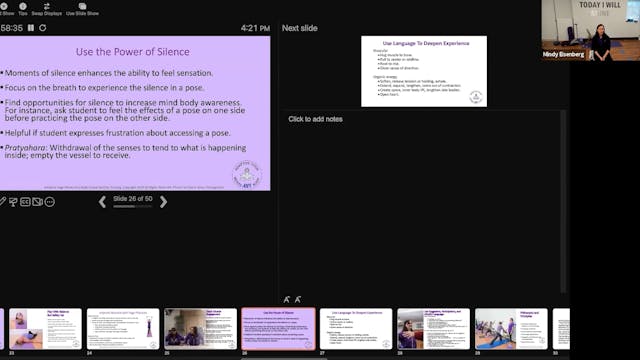Open more slide show options
Image resolution: width=640 pixels, height=360 pixels.
[x=50, y=202]
